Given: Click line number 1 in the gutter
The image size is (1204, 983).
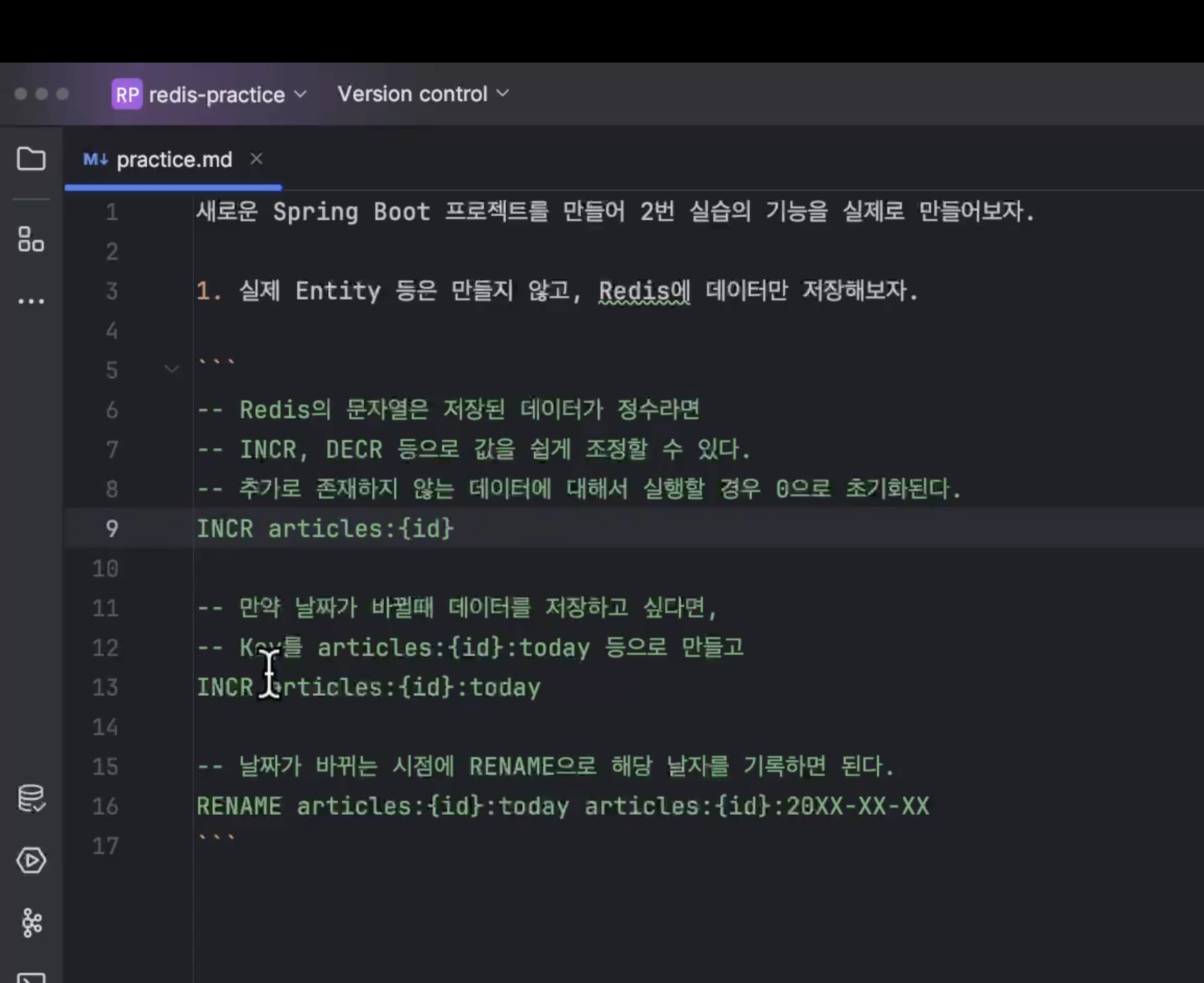Looking at the screenshot, I should [112, 212].
